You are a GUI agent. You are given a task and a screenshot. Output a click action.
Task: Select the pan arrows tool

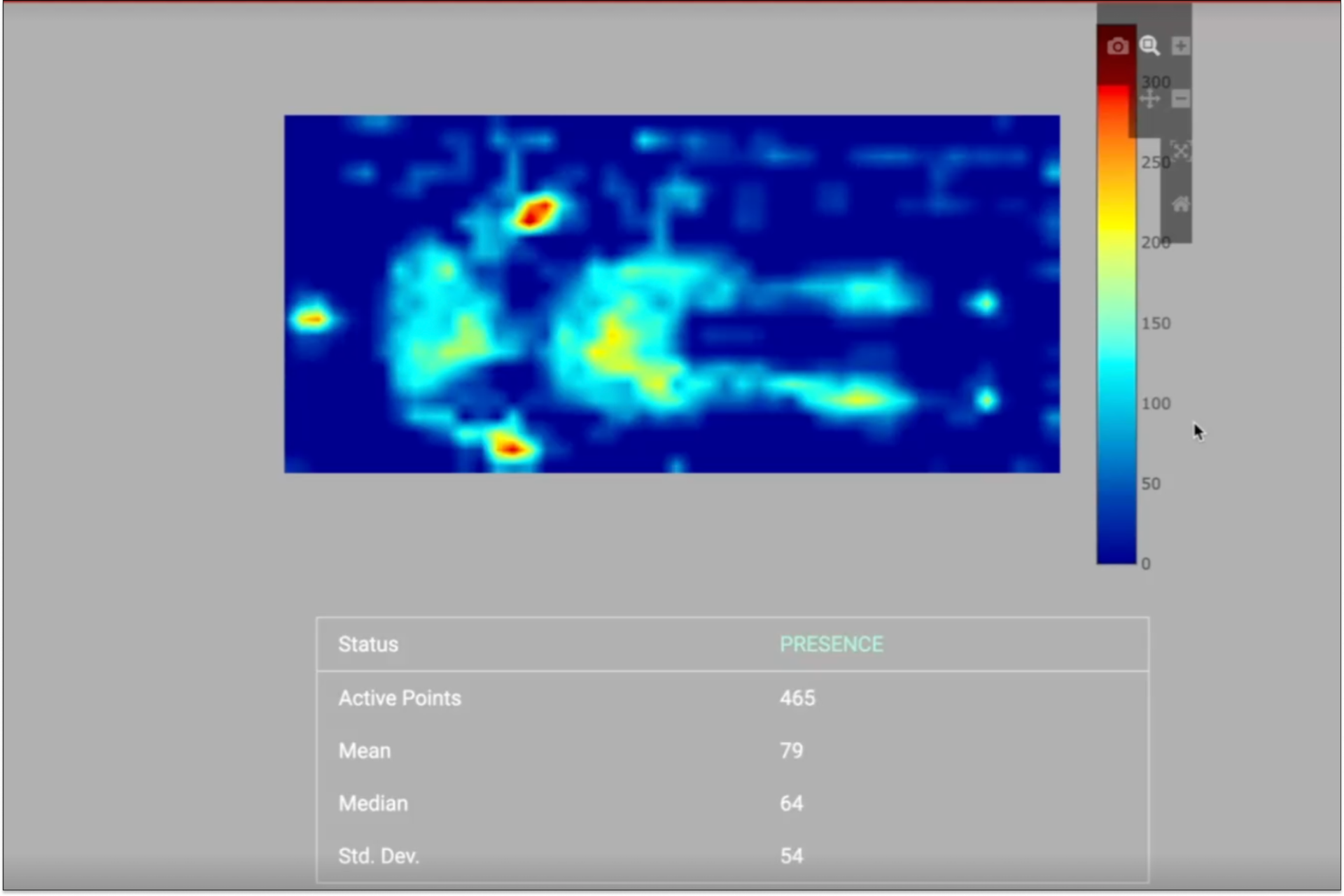tap(1149, 99)
